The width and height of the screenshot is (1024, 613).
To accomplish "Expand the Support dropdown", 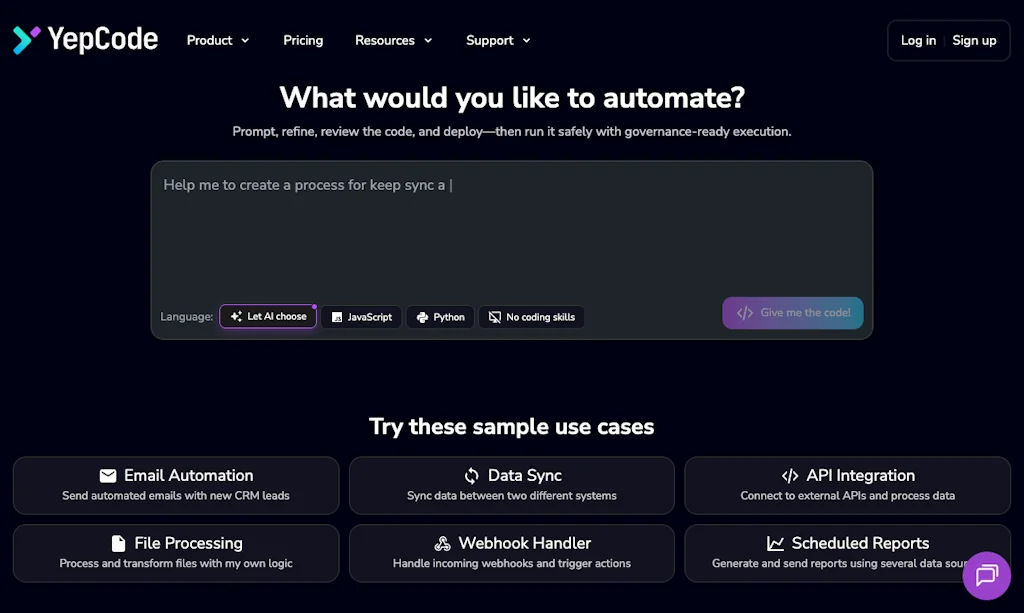I will tap(497, 40).
